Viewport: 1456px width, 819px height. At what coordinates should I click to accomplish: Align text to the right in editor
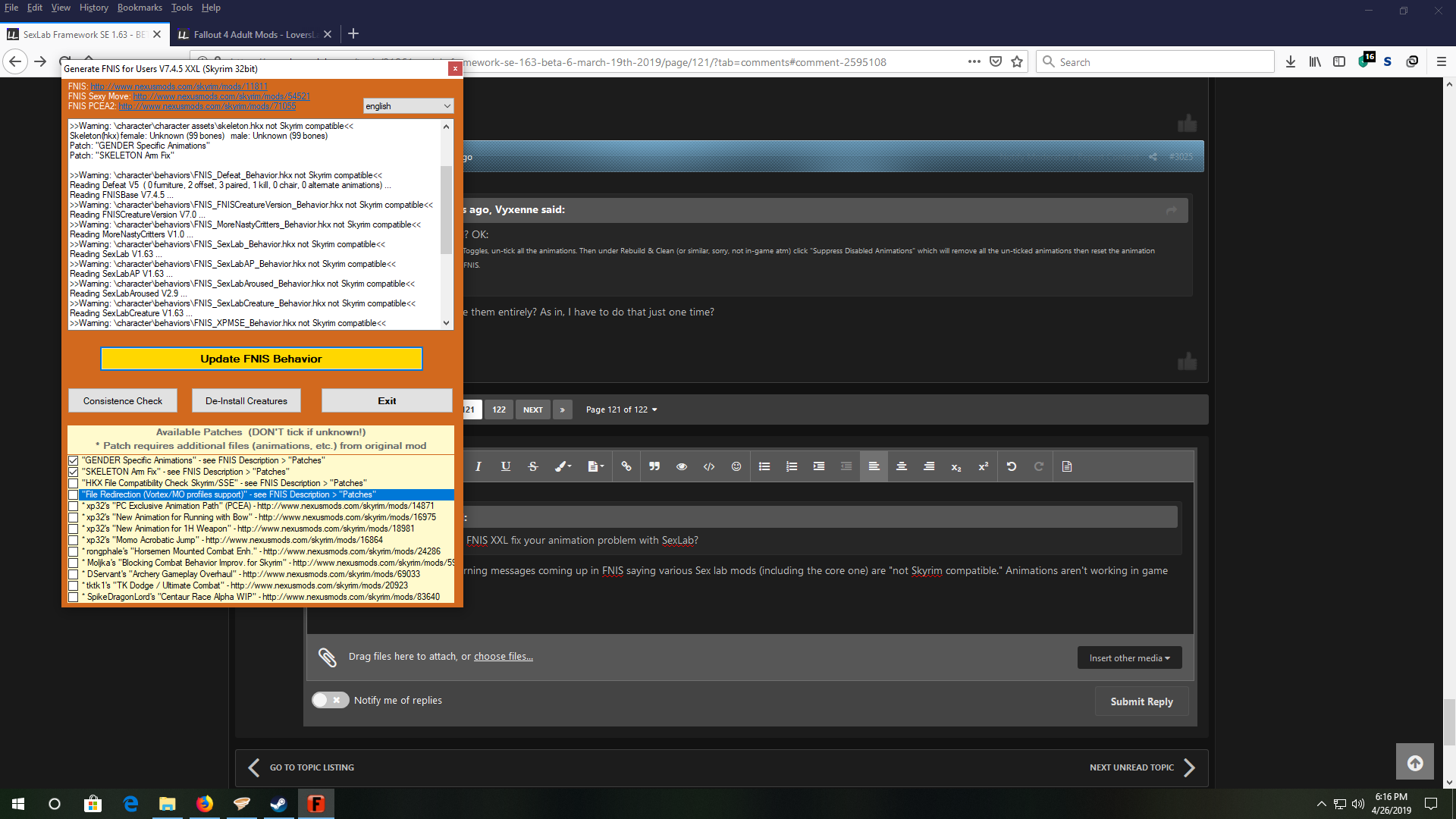coord(929,466)
